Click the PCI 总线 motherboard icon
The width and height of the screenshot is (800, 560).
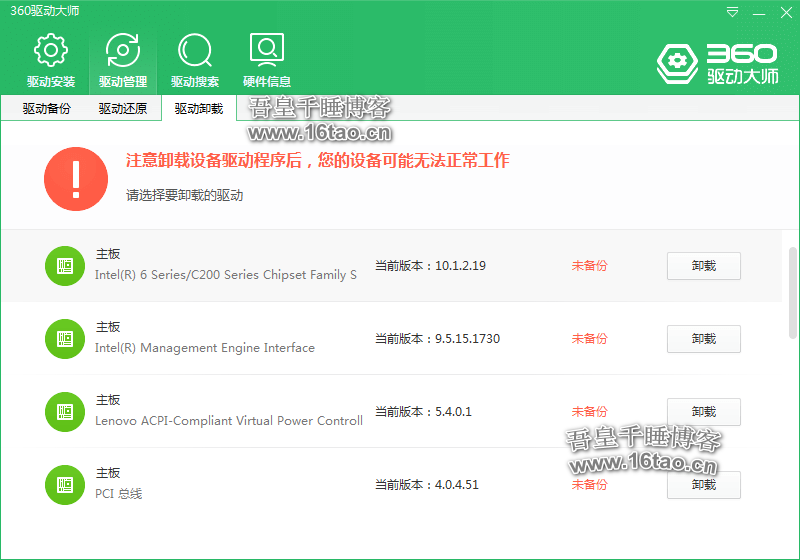pos(65,484)
